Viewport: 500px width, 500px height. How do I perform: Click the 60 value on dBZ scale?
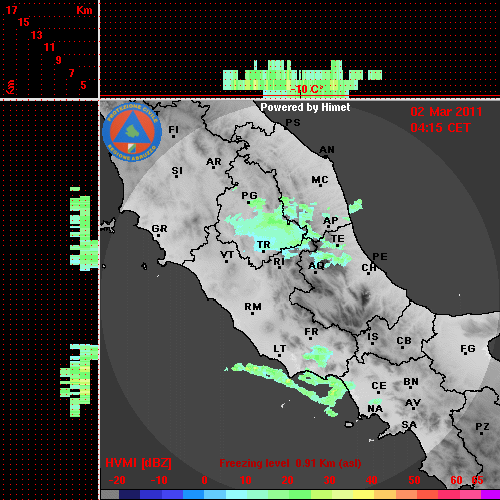point(456,480)
